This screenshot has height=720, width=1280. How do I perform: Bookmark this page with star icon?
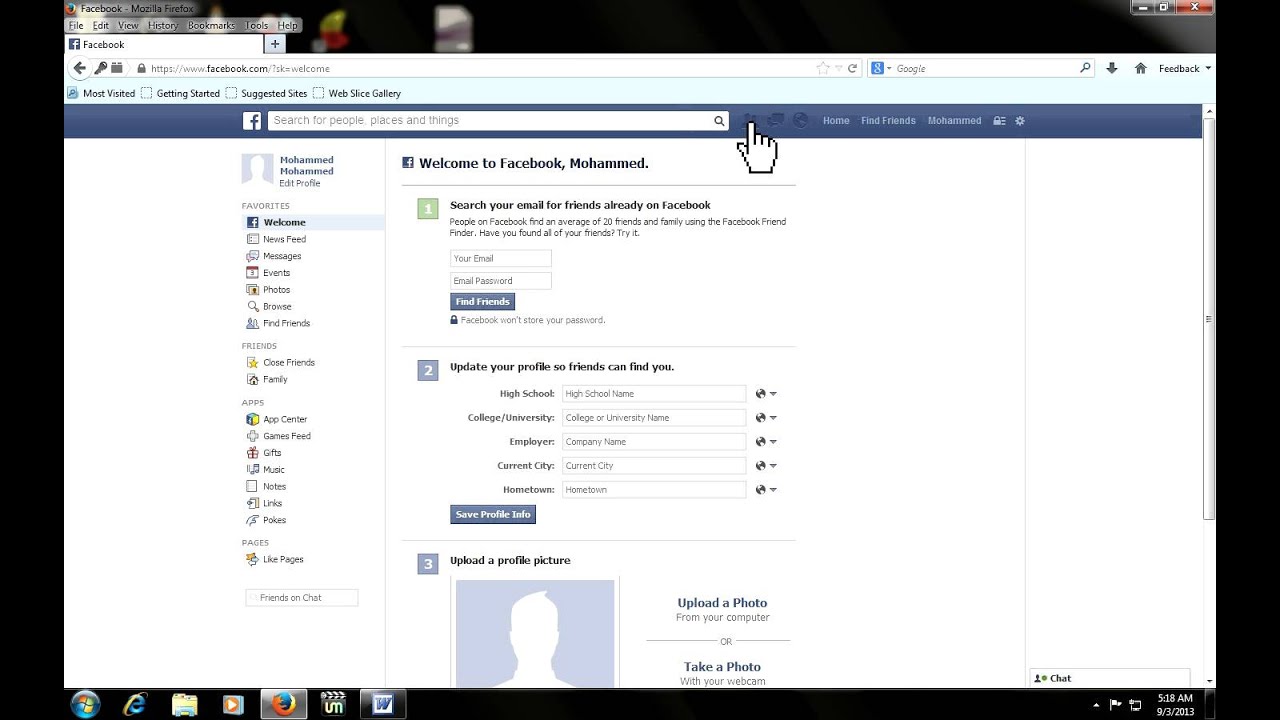pos(823,68)
